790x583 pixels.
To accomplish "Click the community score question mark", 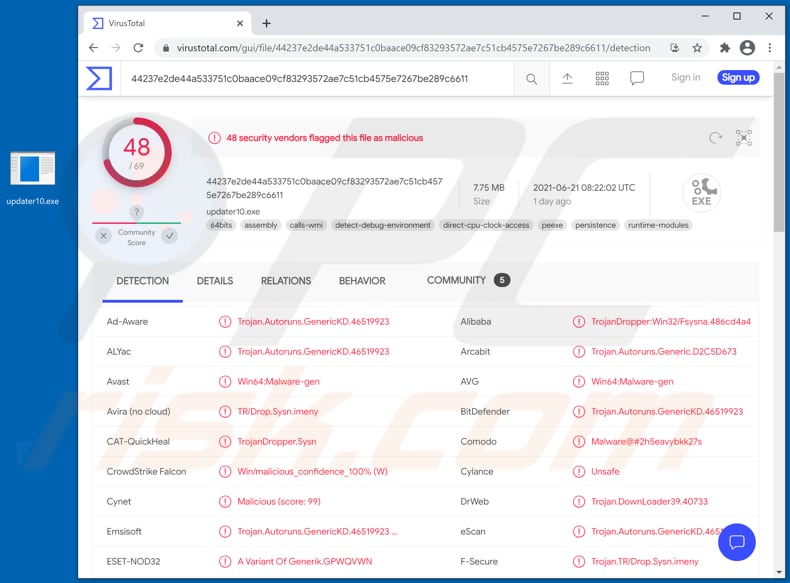I will tap(137, 212).
